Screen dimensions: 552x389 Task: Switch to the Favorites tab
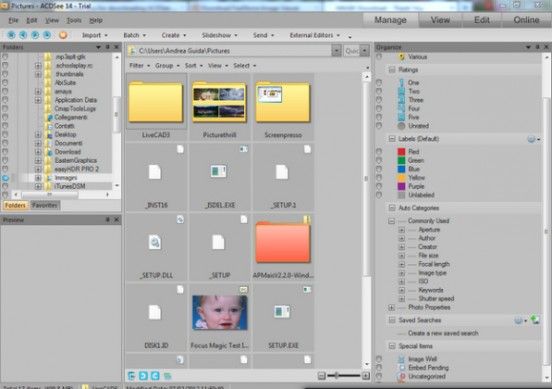pyautogui.click(x=44, y=205)
